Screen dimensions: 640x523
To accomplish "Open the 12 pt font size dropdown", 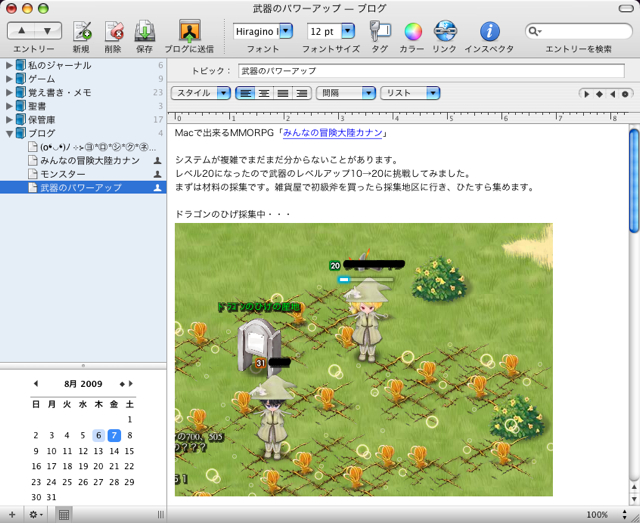I will click(x=348, y=31).
